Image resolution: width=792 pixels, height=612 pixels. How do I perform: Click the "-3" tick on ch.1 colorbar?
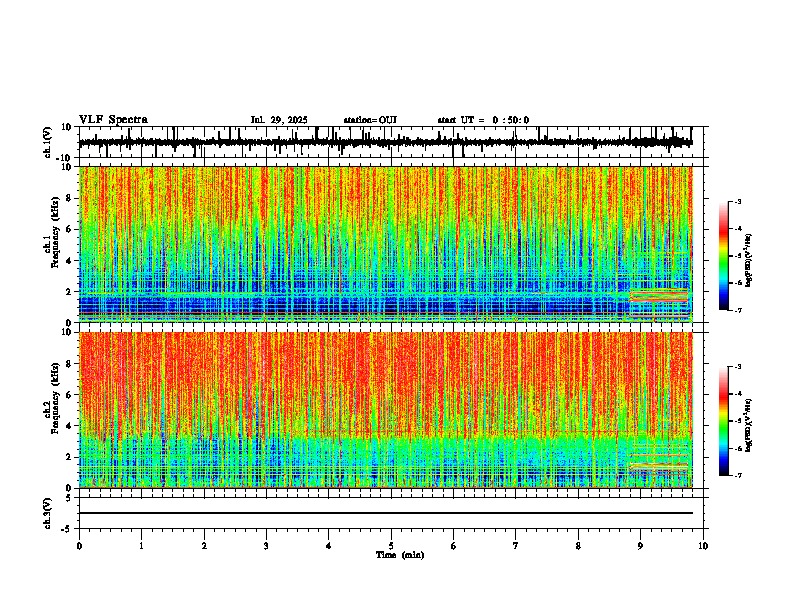pos(737,201)
